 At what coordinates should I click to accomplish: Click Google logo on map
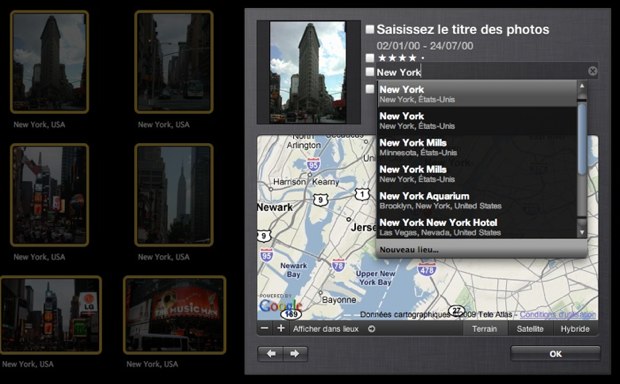tap(280, 306)
